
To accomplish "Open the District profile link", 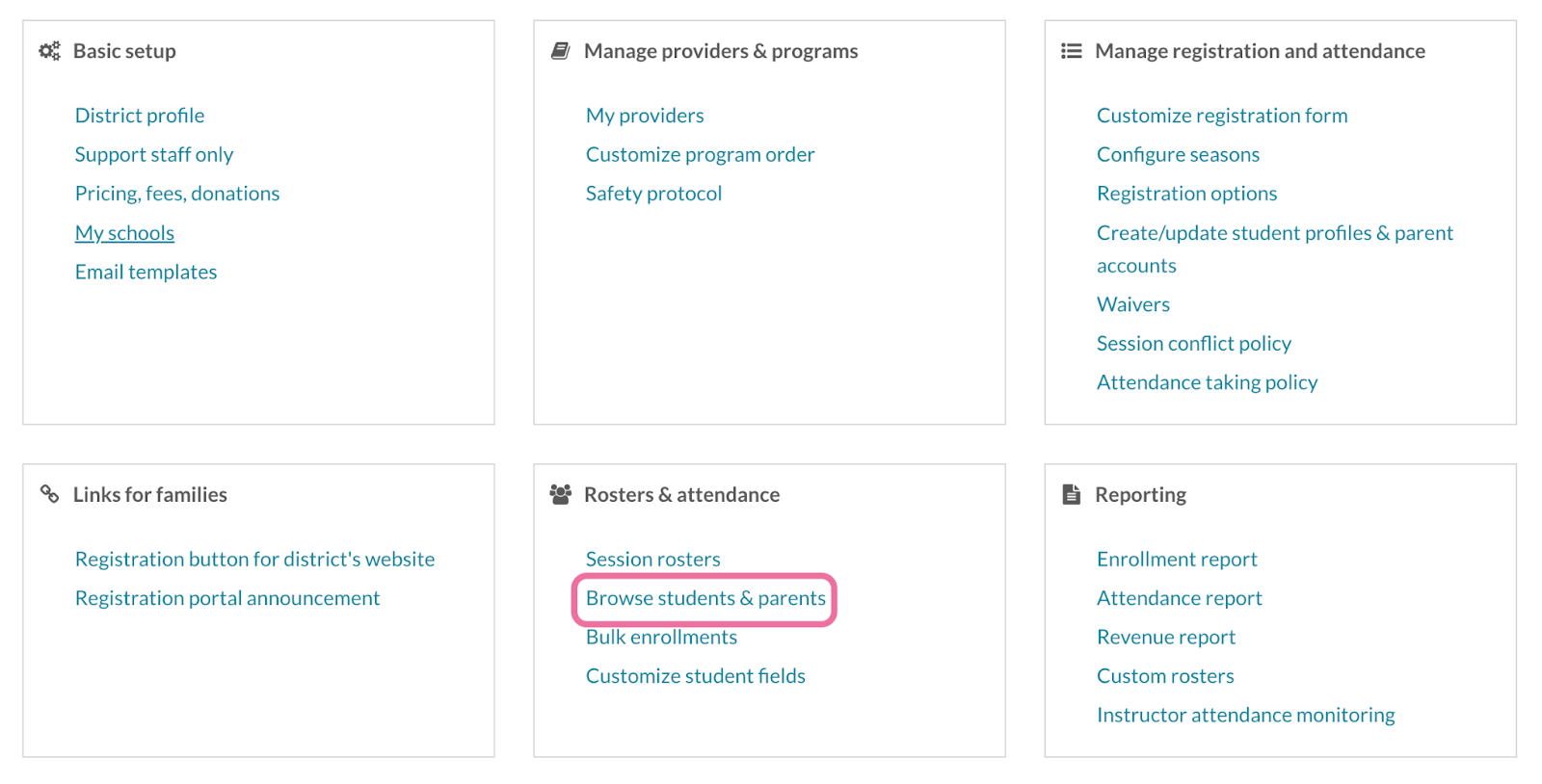I will pos(140,116).
